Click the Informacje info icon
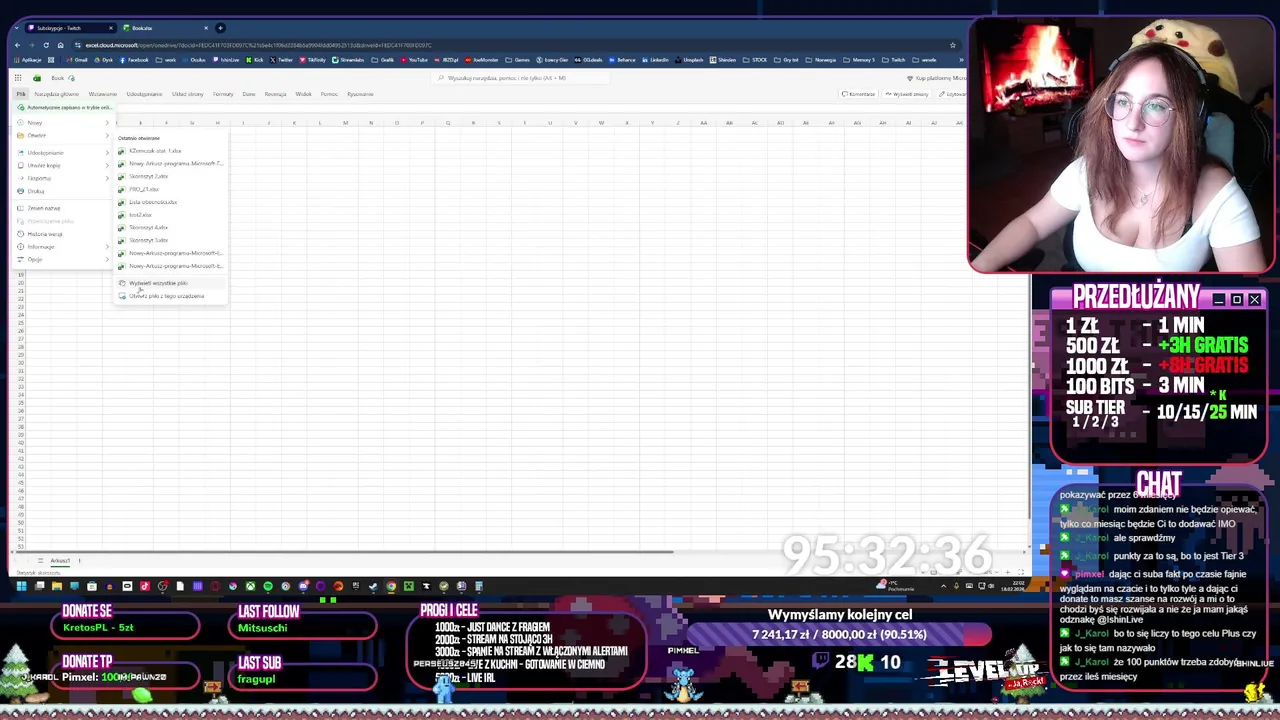Viewport: 1280px width, 720px height. tap(20, 247)
